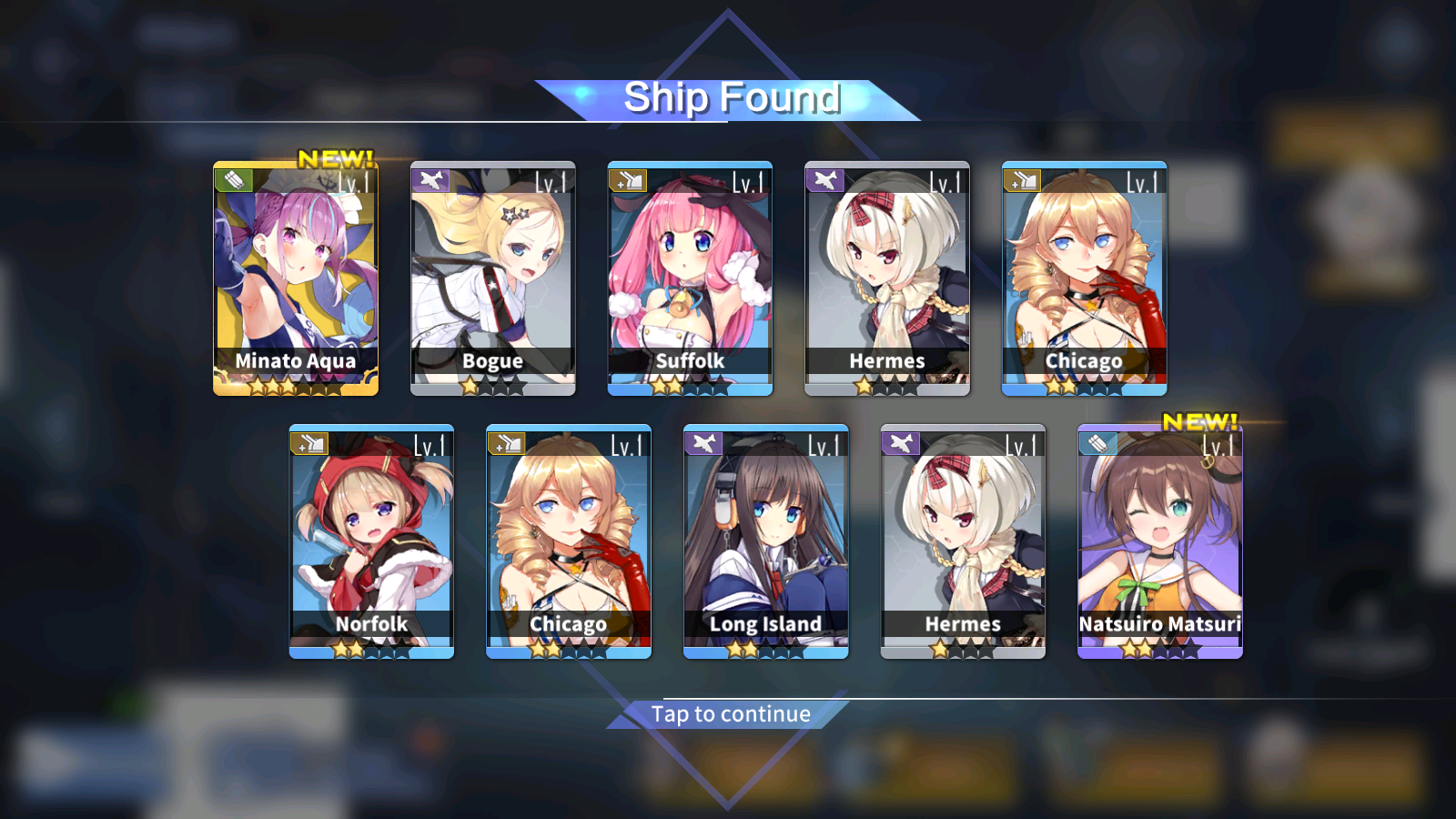Choose the Norfolk ship card
Image resolution: width=1456 pixels, height=819 pixels.
click(371, 541)
